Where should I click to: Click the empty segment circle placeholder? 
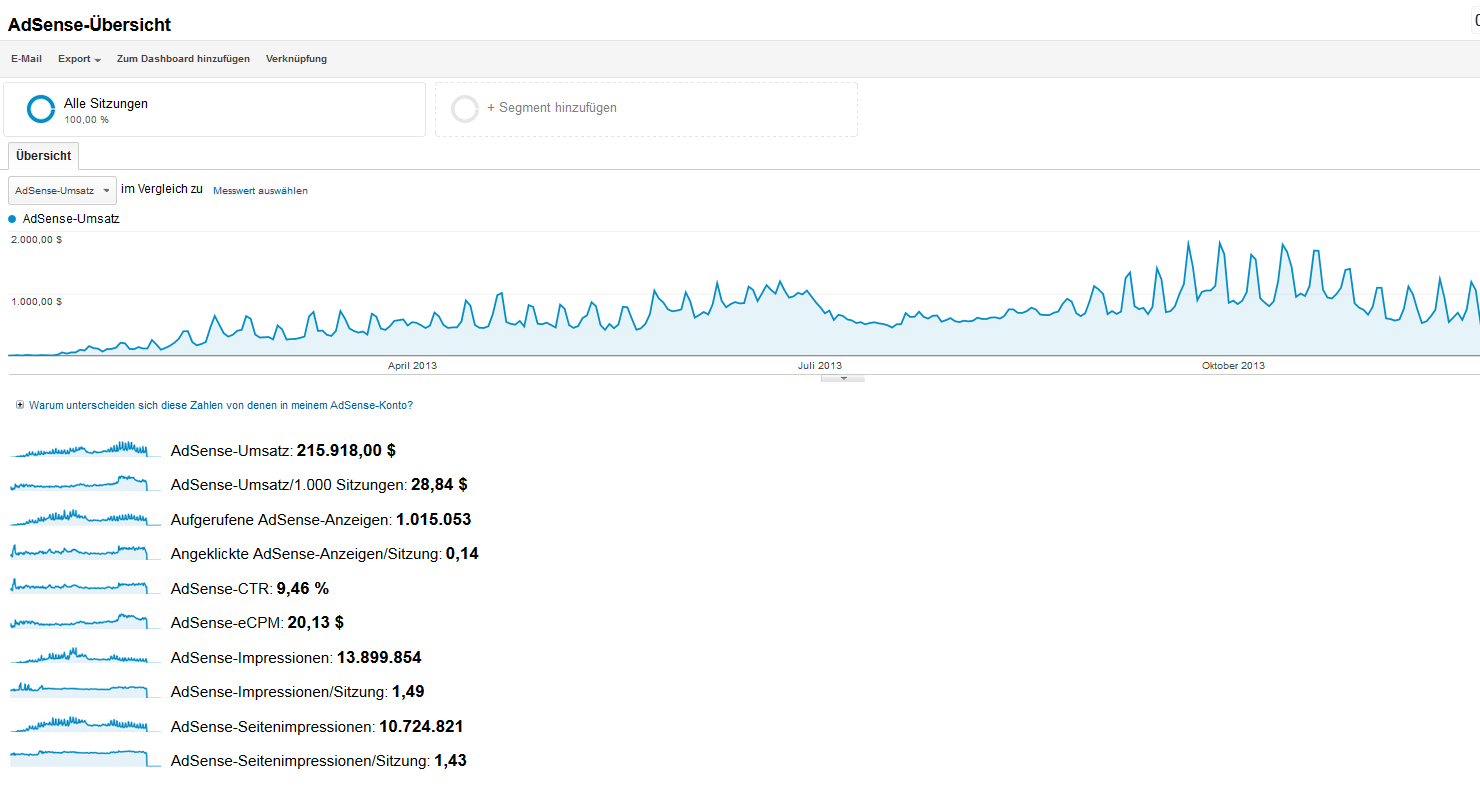point(465,109)
